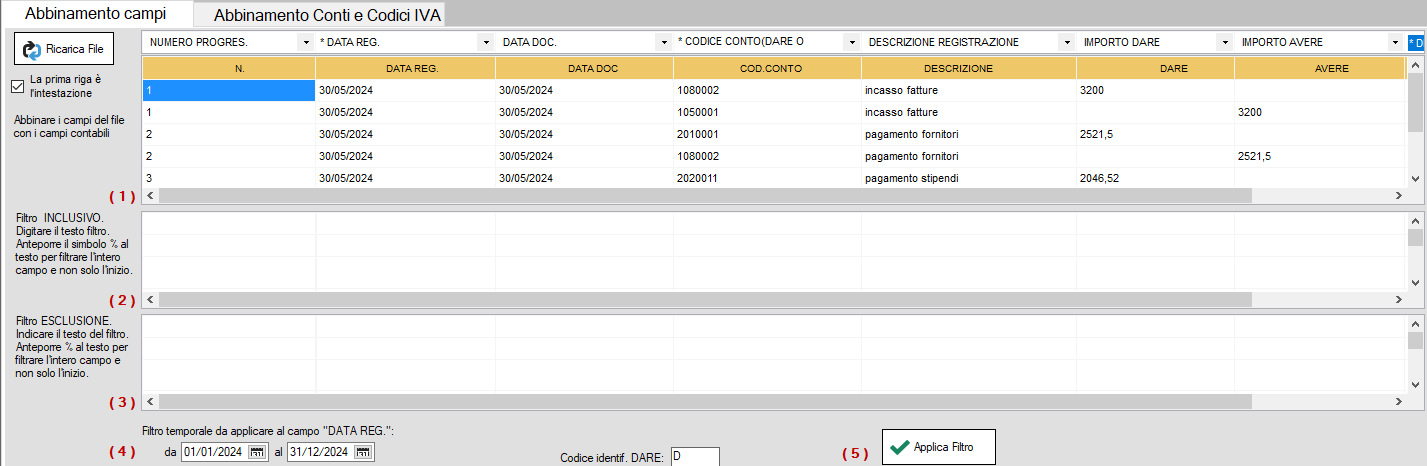The height and width of the screenshot is (466, 1427).
Task: Expand the NUMERO PROGRES. dropdown
Action: 305,42
